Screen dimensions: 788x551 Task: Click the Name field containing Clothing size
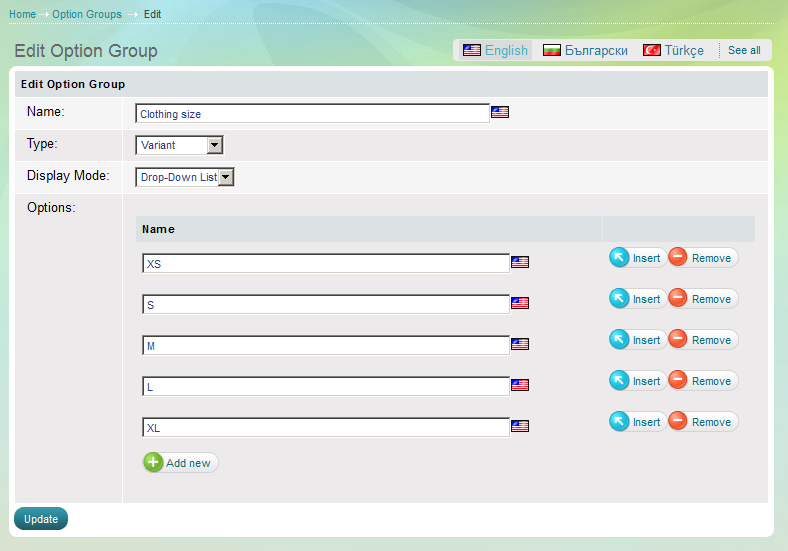pyautogui.click(x=312, y=114)
